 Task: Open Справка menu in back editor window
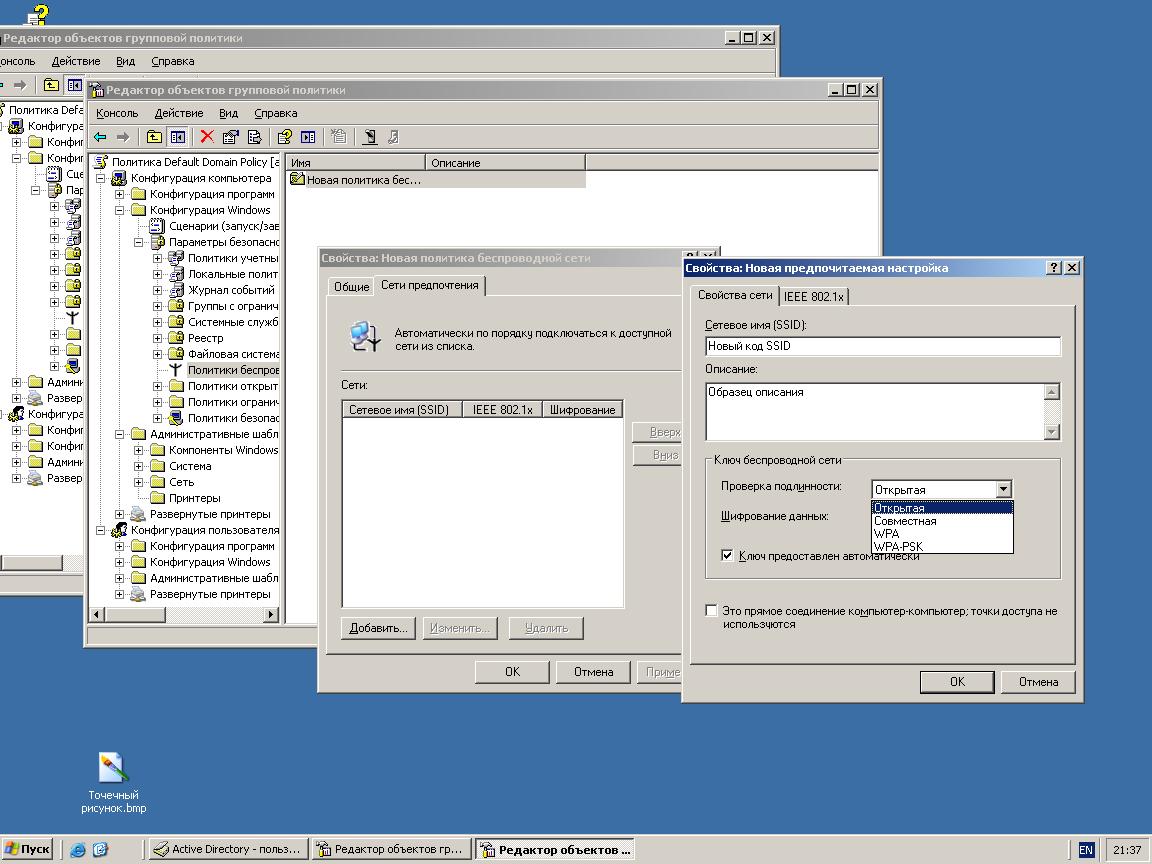pos(173,61)
